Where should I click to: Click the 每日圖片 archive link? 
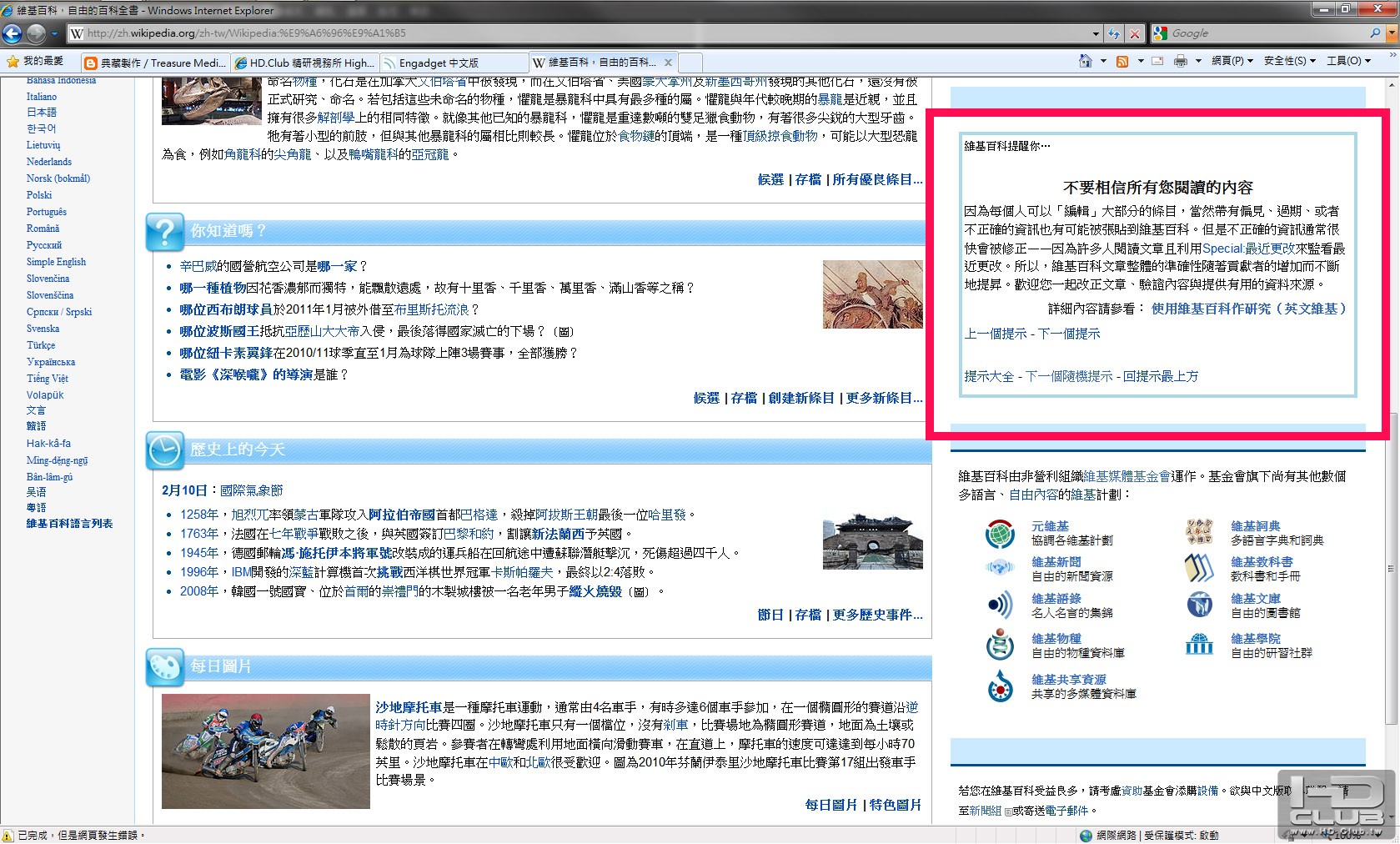[831, 805]
